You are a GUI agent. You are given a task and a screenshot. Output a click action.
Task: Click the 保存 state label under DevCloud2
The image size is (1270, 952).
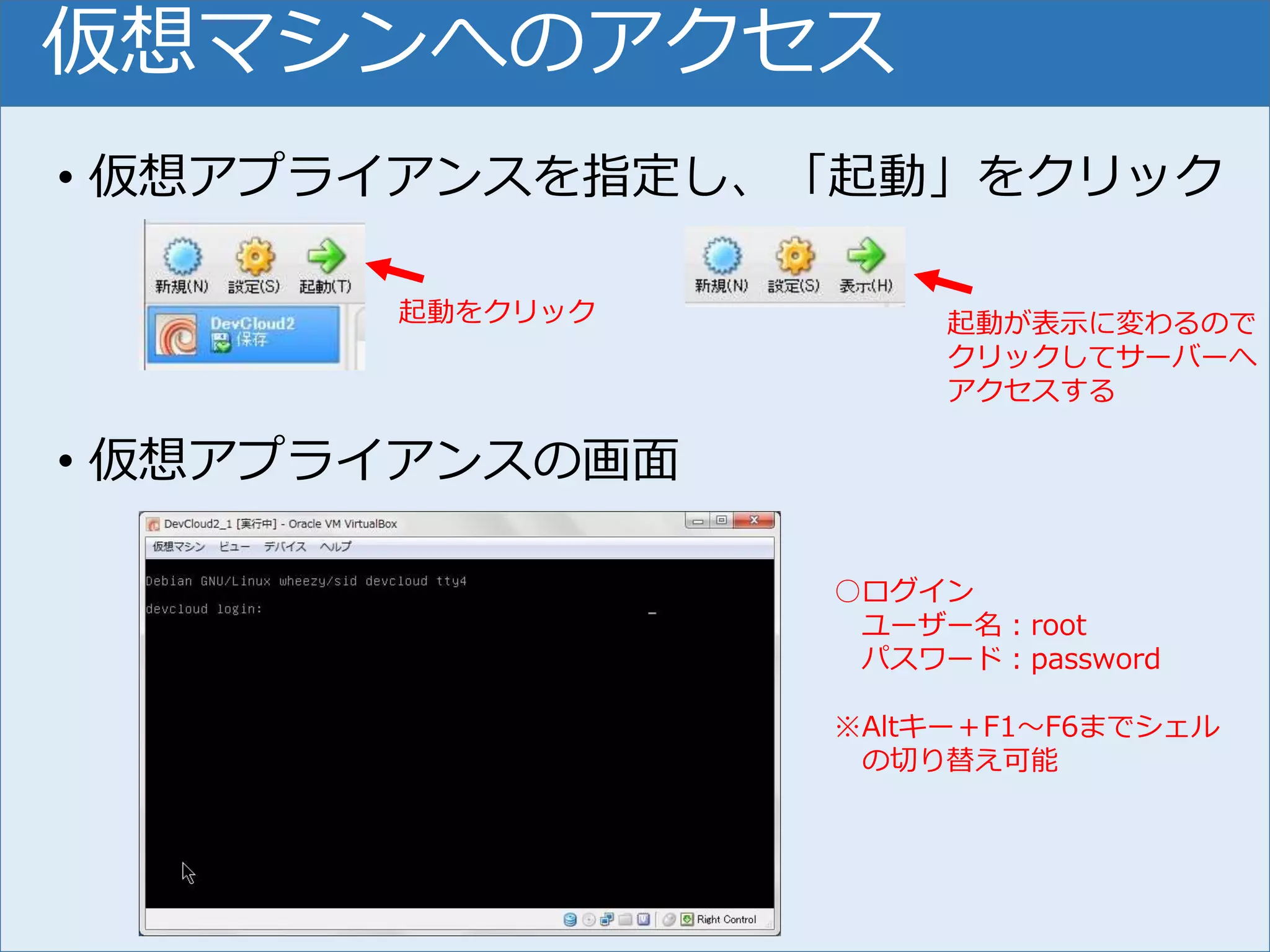(x=252, y=340)
